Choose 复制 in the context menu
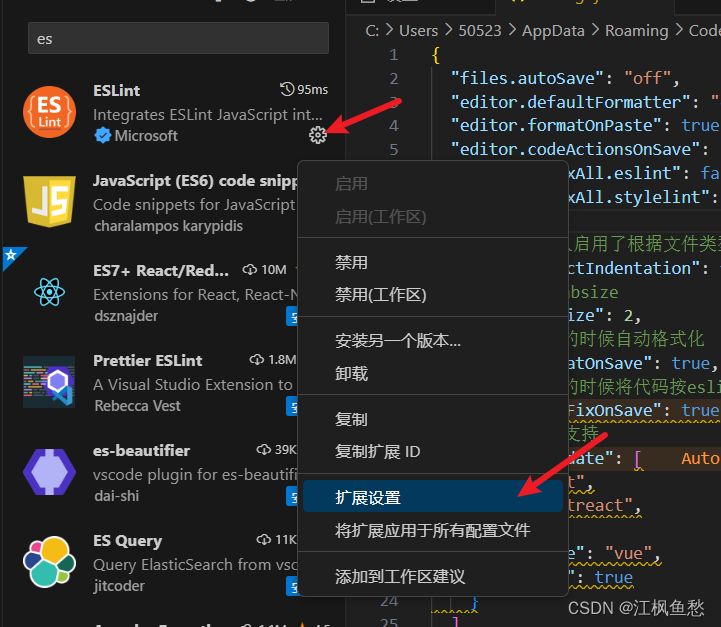 tap(432, 420)
